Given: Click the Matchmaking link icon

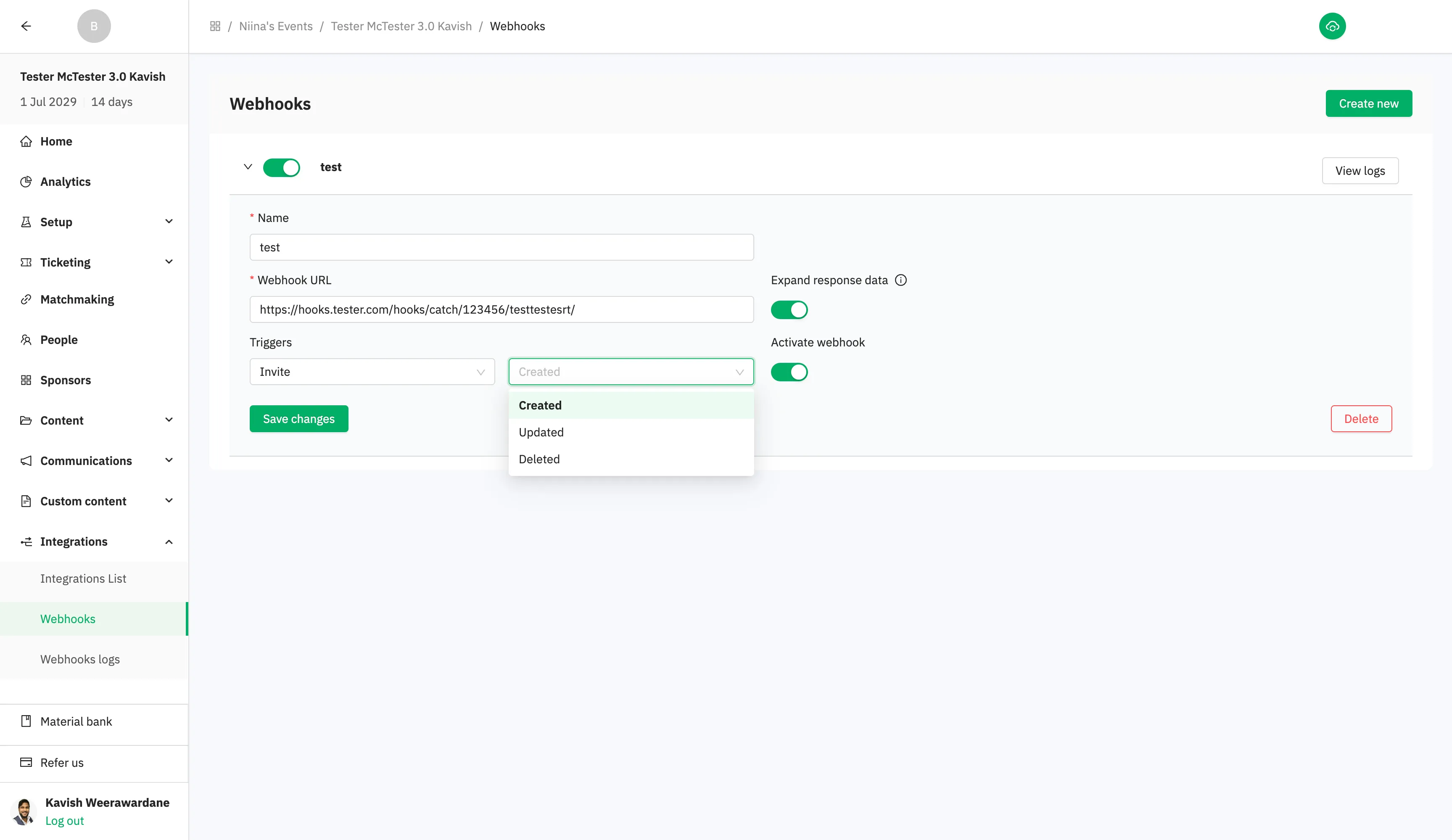Looking at the screenshot, I should pos(26,300).
